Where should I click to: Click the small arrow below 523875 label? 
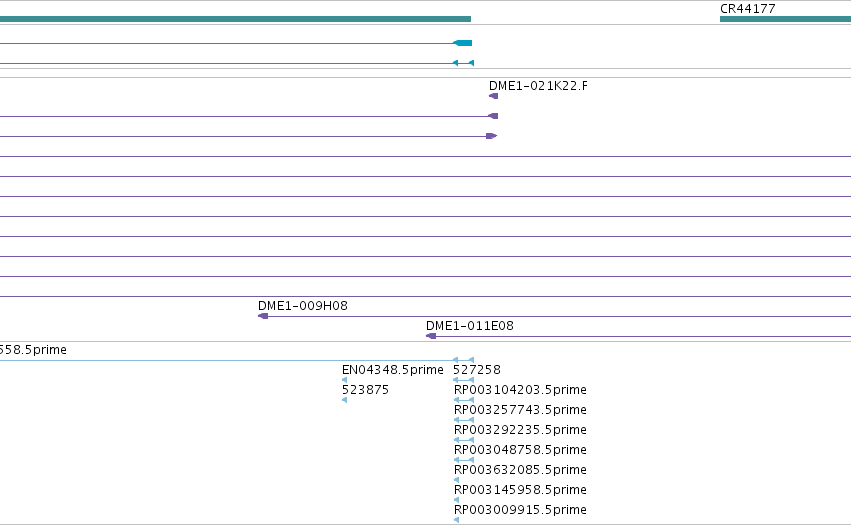[x=345, y=400]
